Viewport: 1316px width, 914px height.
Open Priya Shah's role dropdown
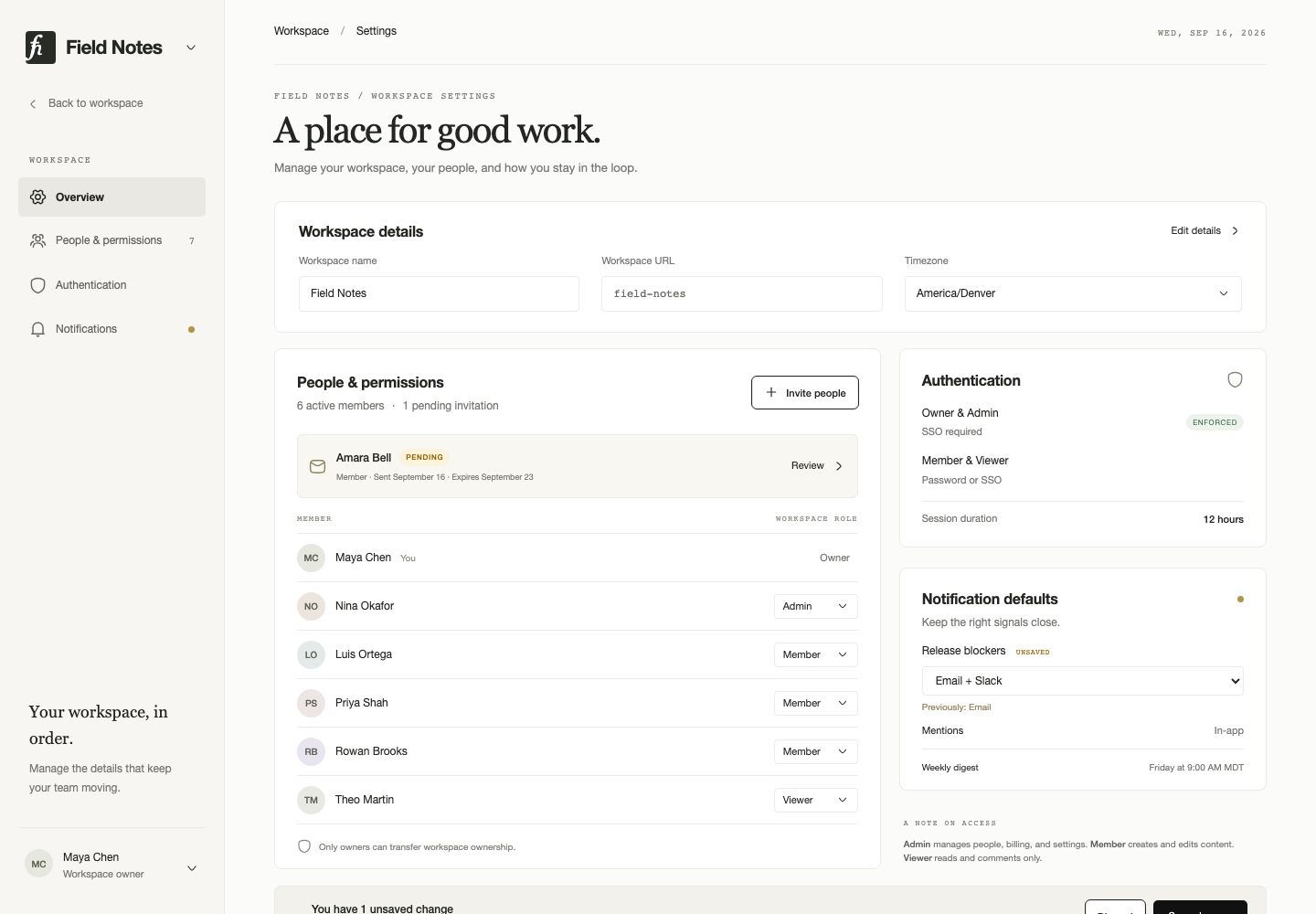(x=815, y=703)
